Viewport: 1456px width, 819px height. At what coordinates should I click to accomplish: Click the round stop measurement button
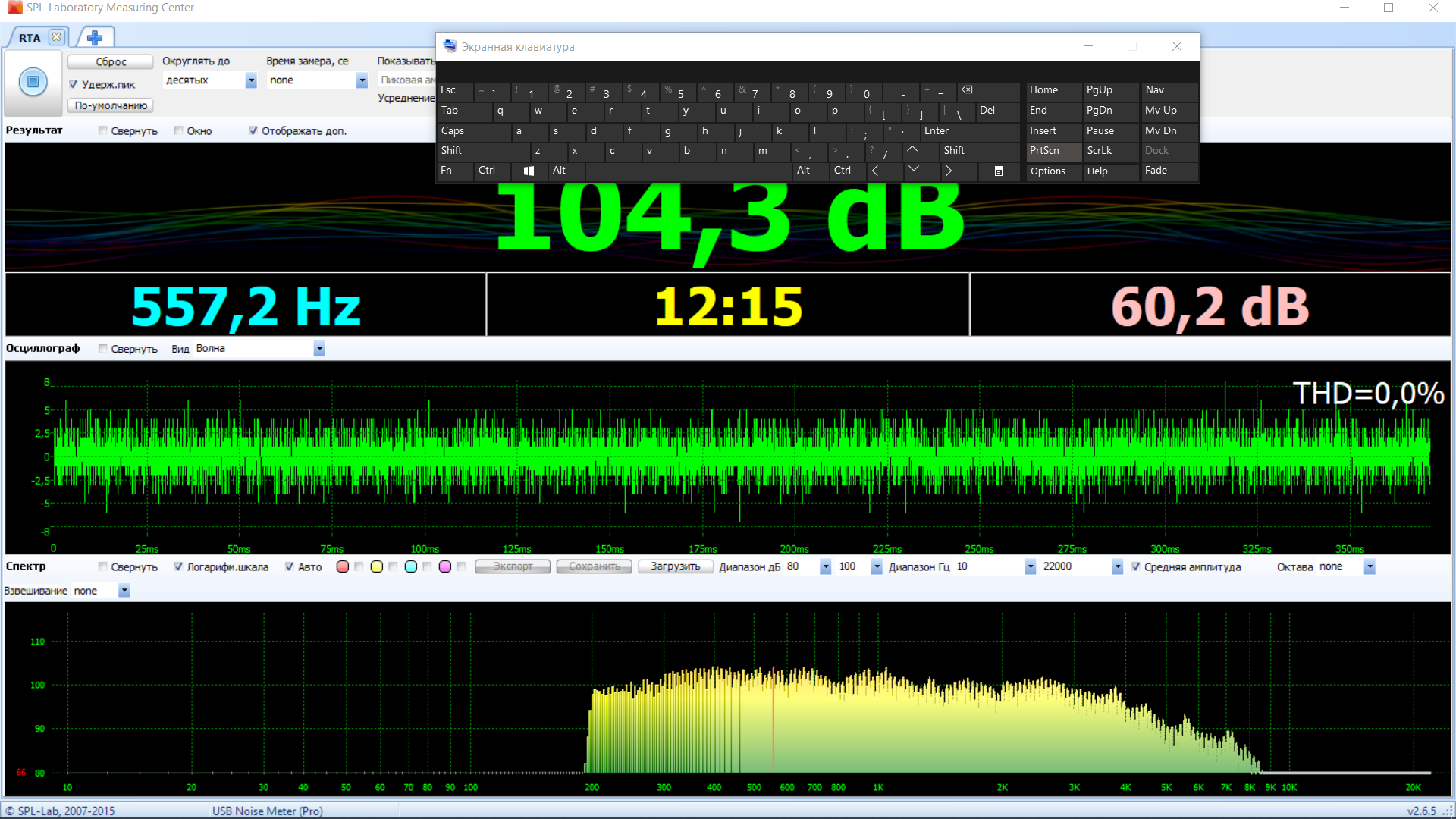33,82
